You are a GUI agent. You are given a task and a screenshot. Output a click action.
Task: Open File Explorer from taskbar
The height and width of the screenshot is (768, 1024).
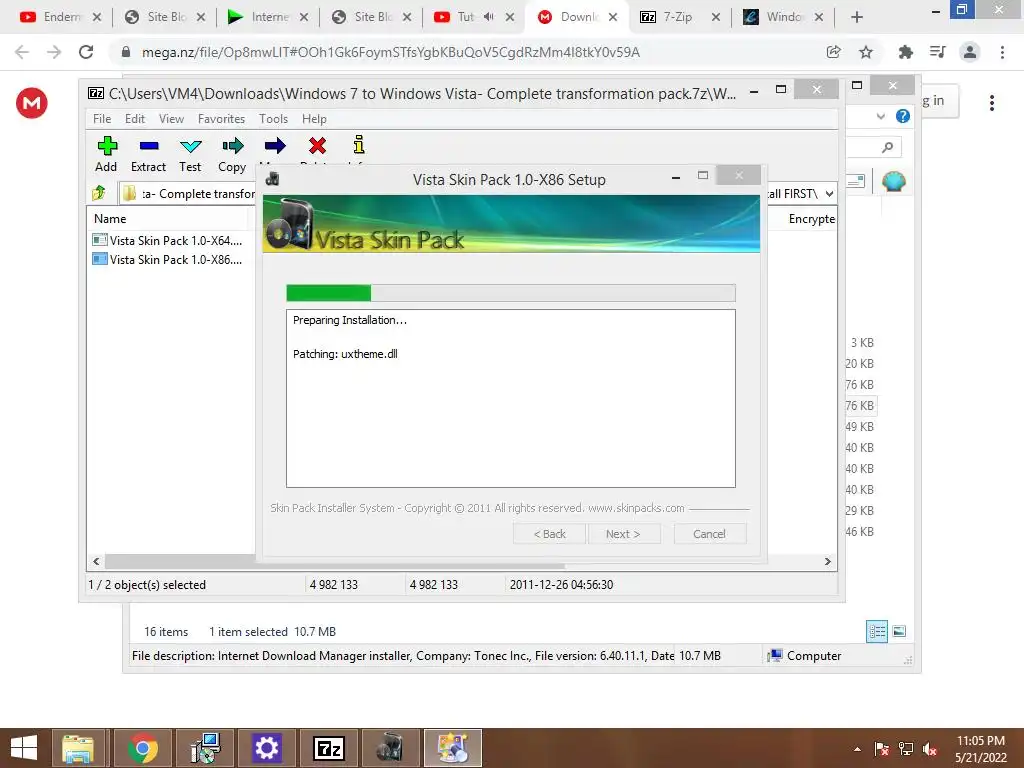pos(78,748)
